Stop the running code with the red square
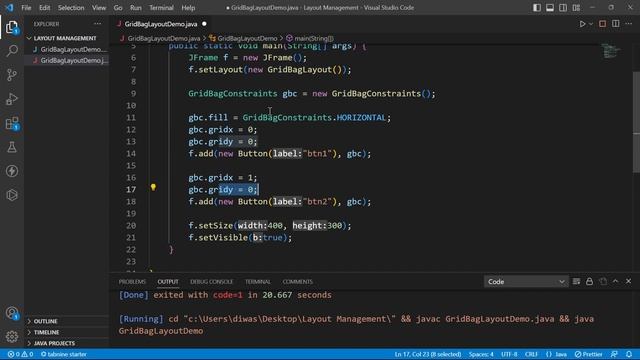640x360 pixels. point(602,24)
